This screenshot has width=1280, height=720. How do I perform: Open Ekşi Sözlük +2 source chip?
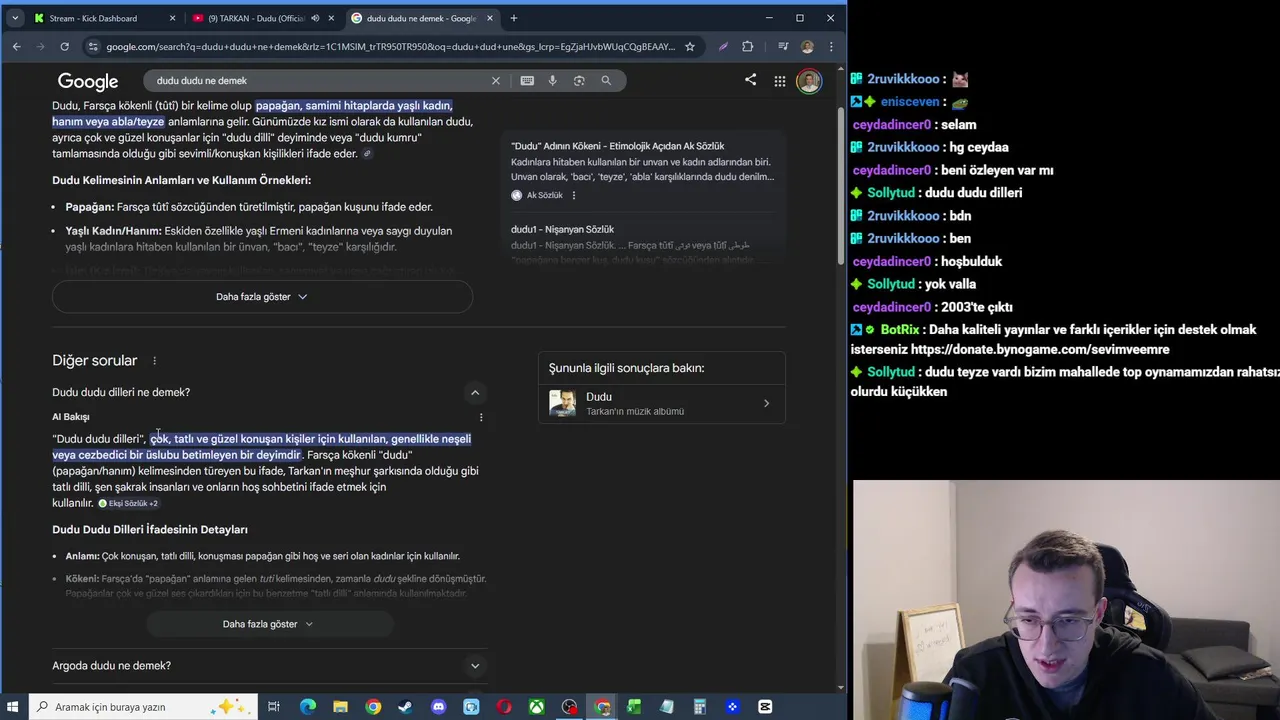coord(128,503)
